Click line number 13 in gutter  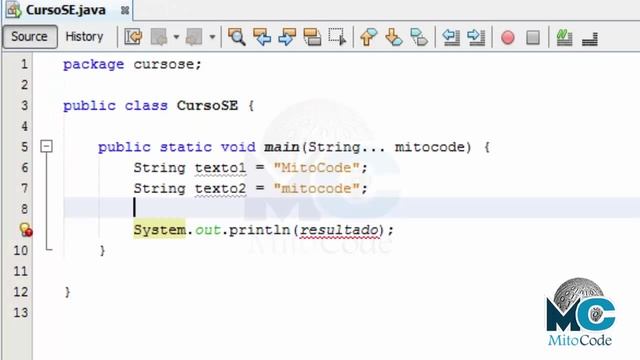[20, 313]
